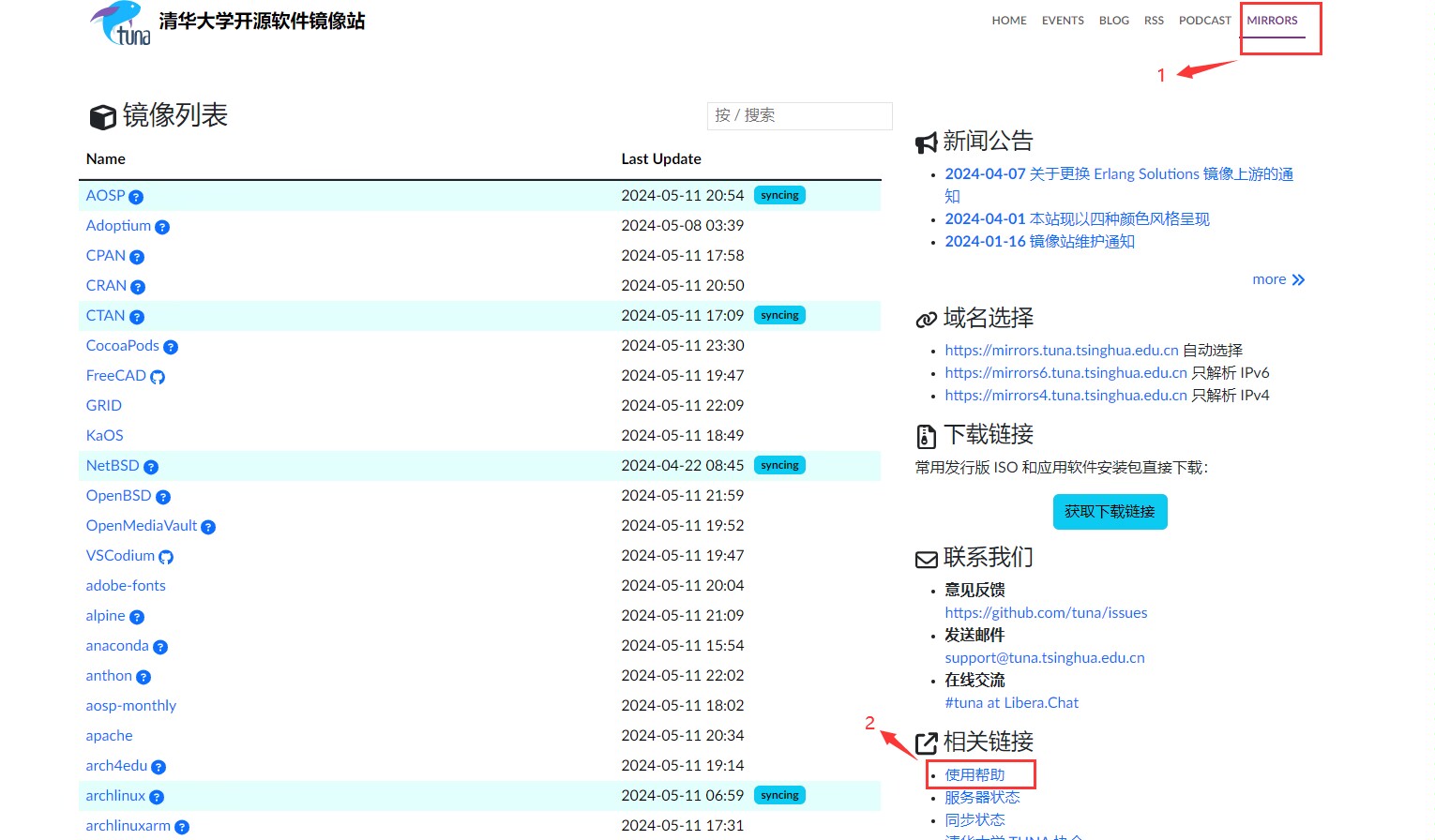The height and width of the screenshot is (840, 1435).
Task: Click the arch4edu help icon
Action: point(159,767)
